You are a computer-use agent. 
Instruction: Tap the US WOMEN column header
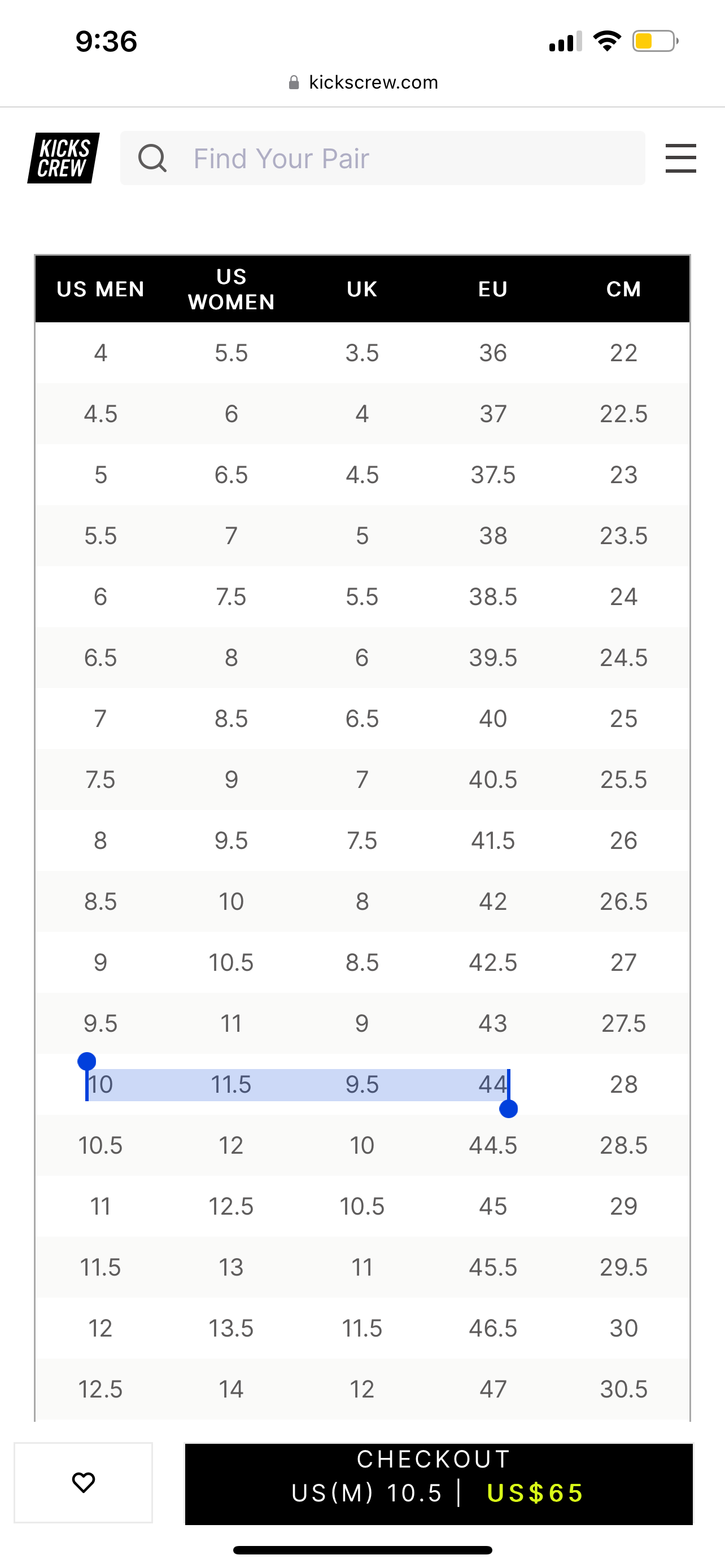coord(232,289)
